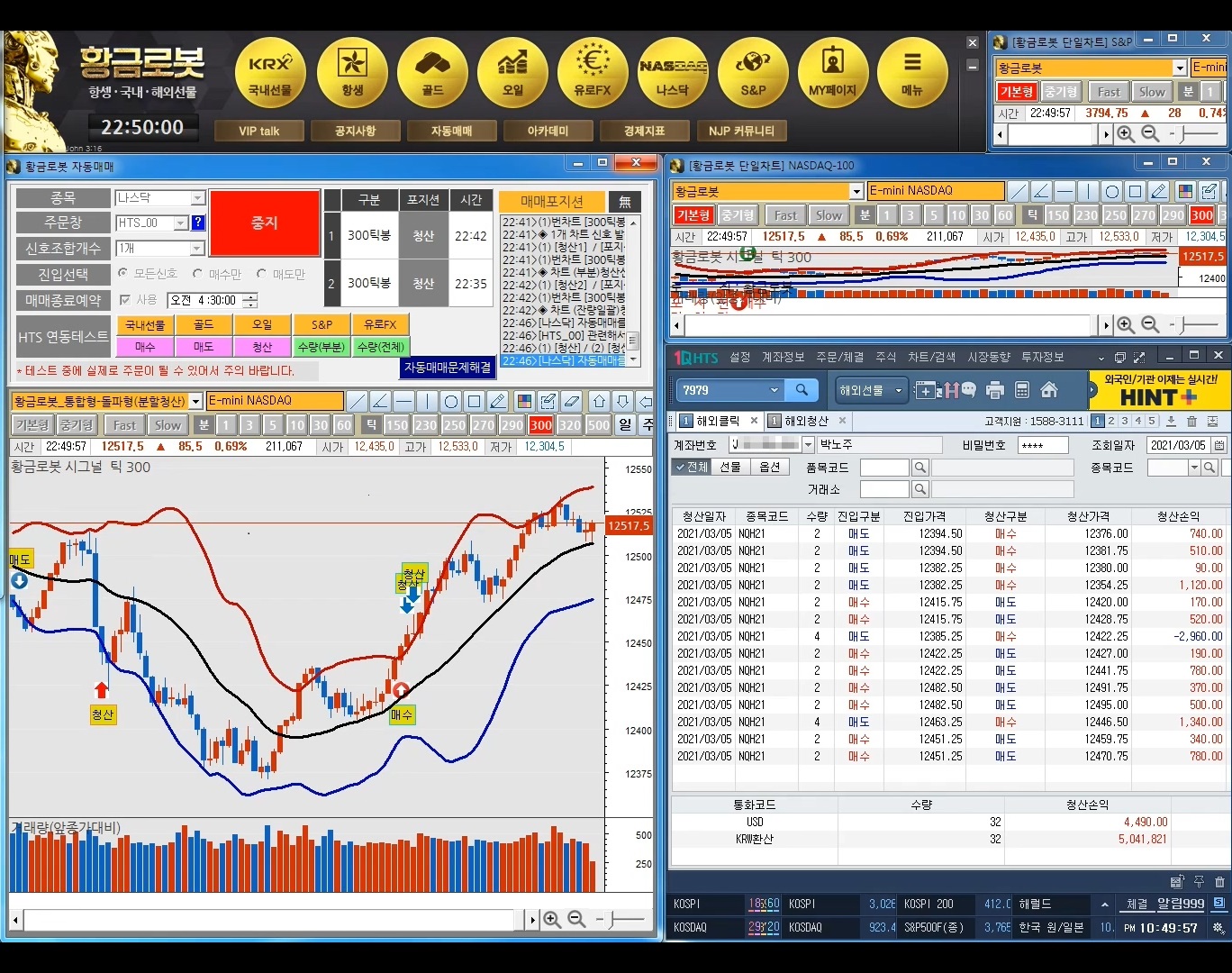The height and width of the screenshot is (973, 1232).
Task: Click the home icon in 1QHTS toolbar
Action: [x=1049, y=390]
